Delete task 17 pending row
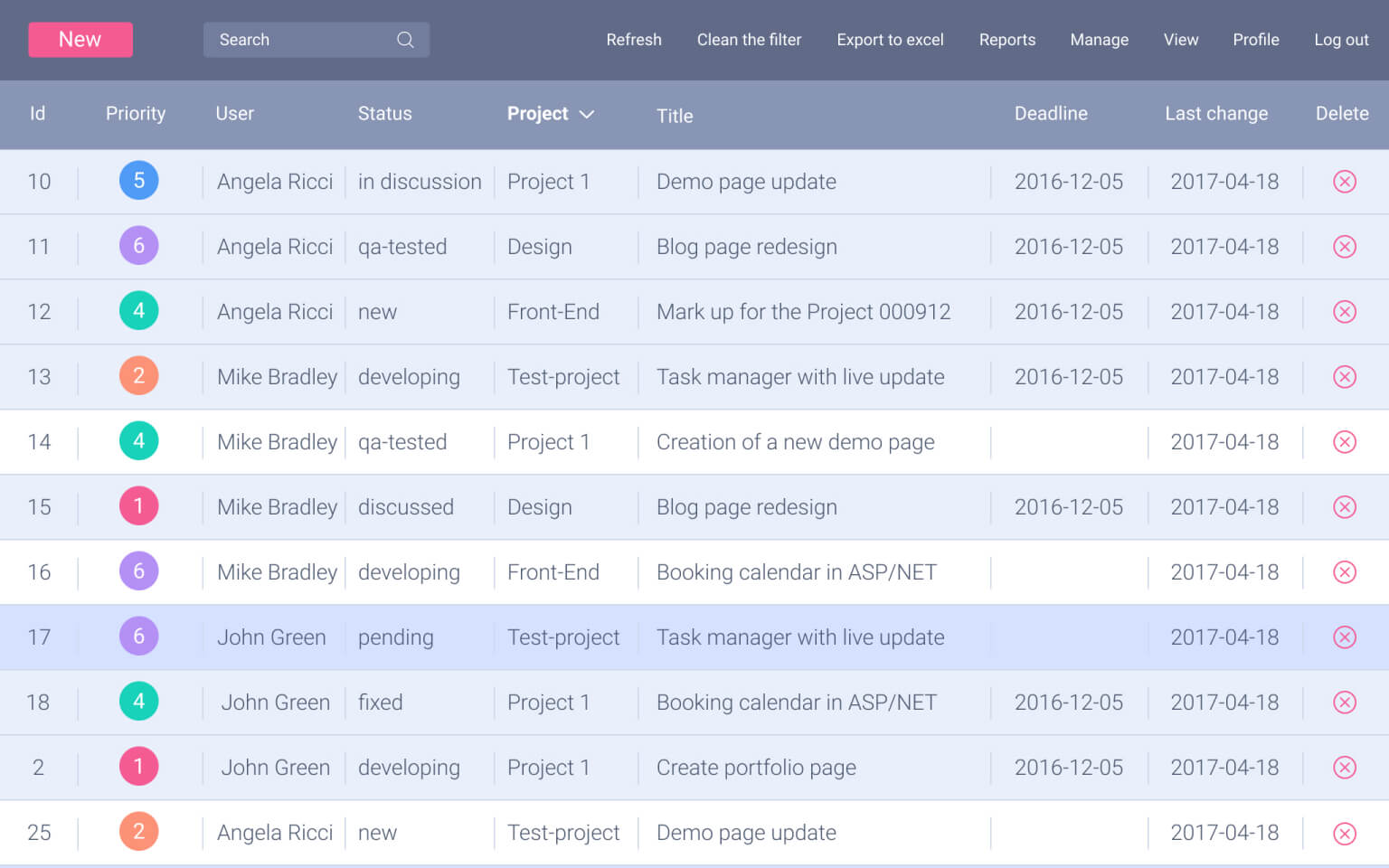Image resolution: width=1389 pixels, height=868 pixels. tap(1344, 637)
